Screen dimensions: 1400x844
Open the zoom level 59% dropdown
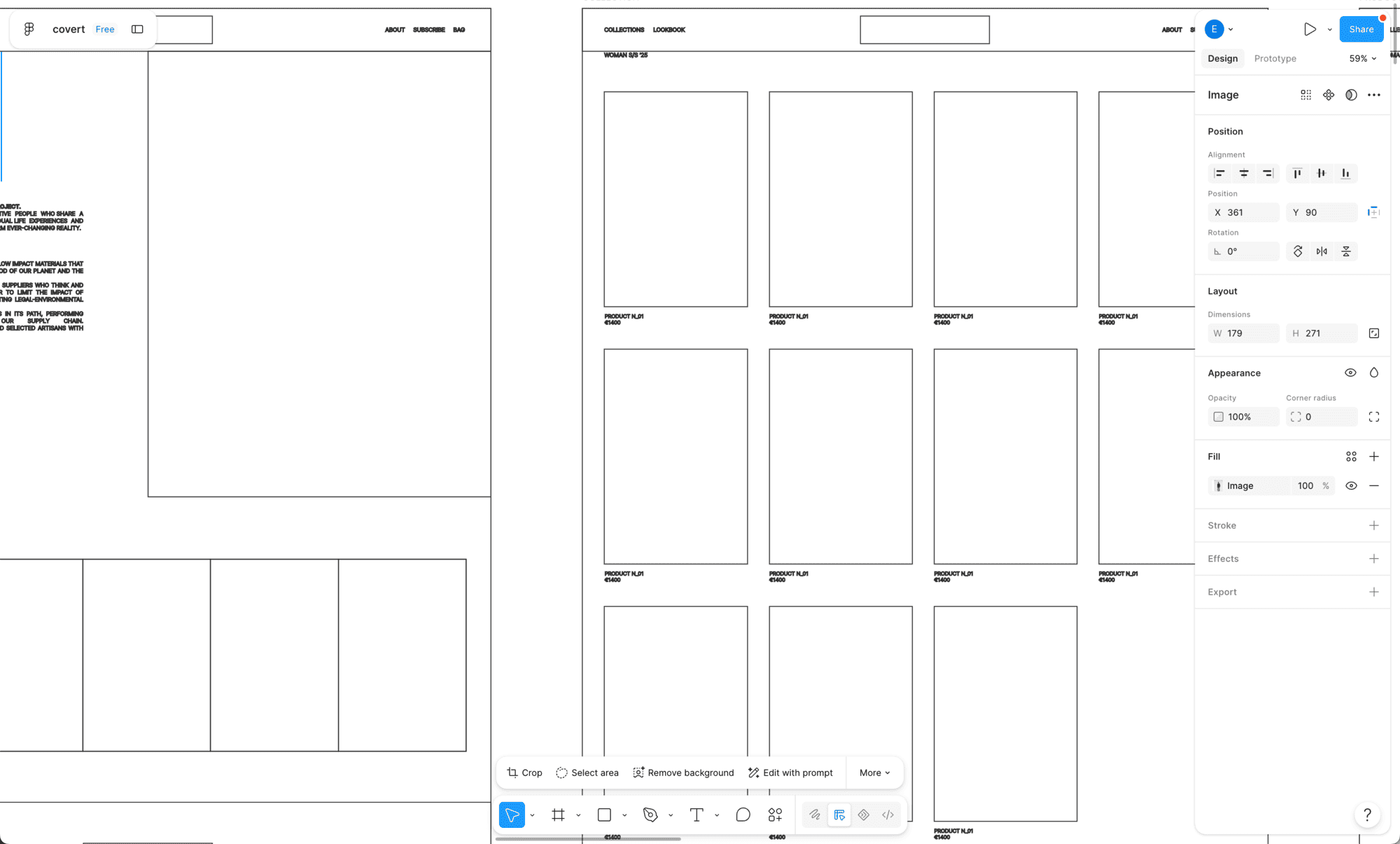[1363, 58]
